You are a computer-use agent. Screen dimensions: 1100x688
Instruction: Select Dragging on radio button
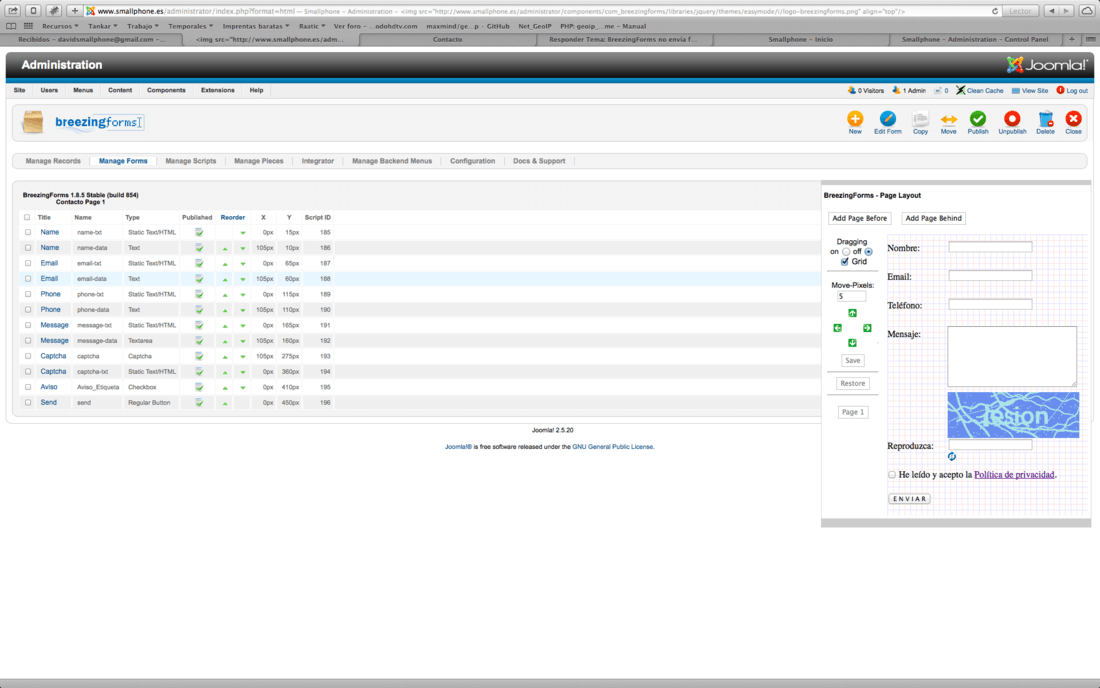pyautogui.click(x=846, y=252)
